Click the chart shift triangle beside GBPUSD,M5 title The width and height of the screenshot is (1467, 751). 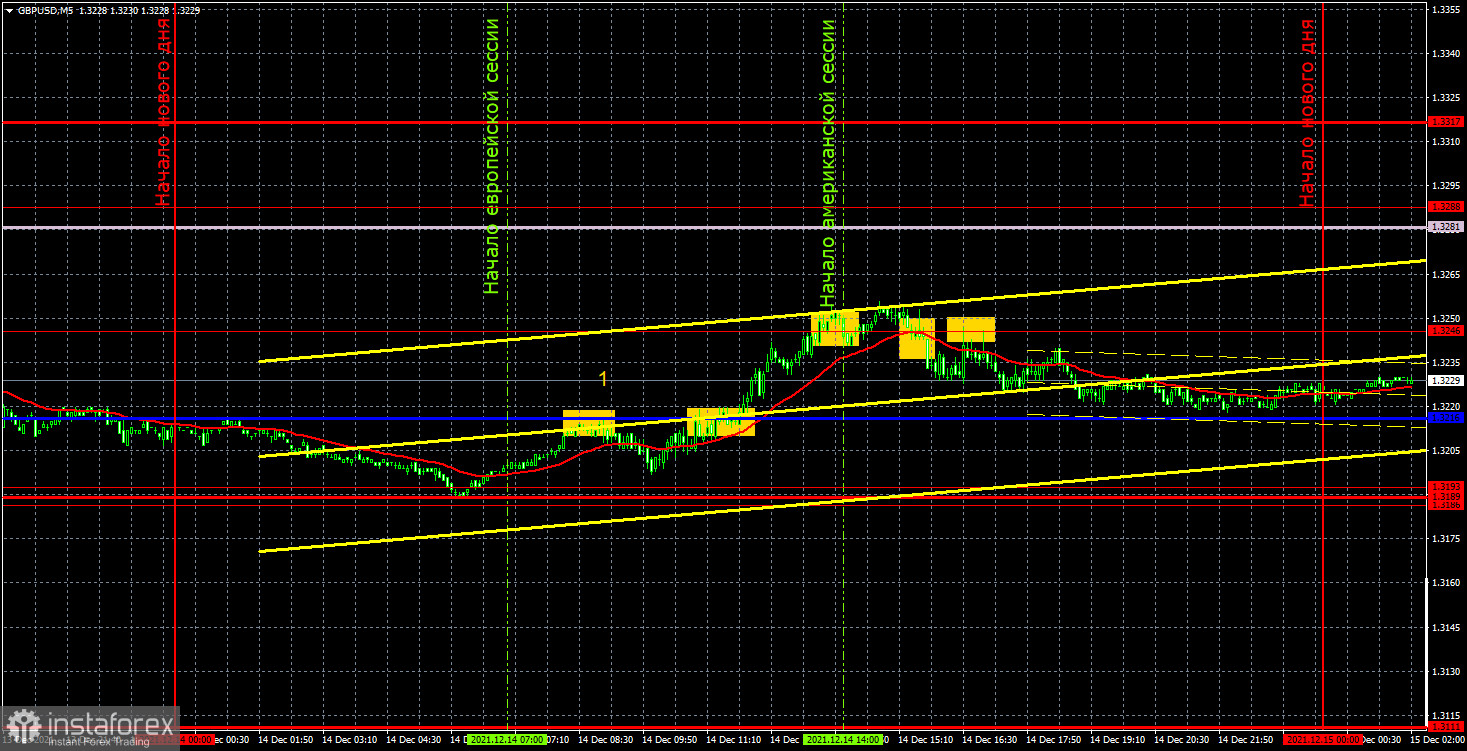pyautogui.click(x=8, y=9)
